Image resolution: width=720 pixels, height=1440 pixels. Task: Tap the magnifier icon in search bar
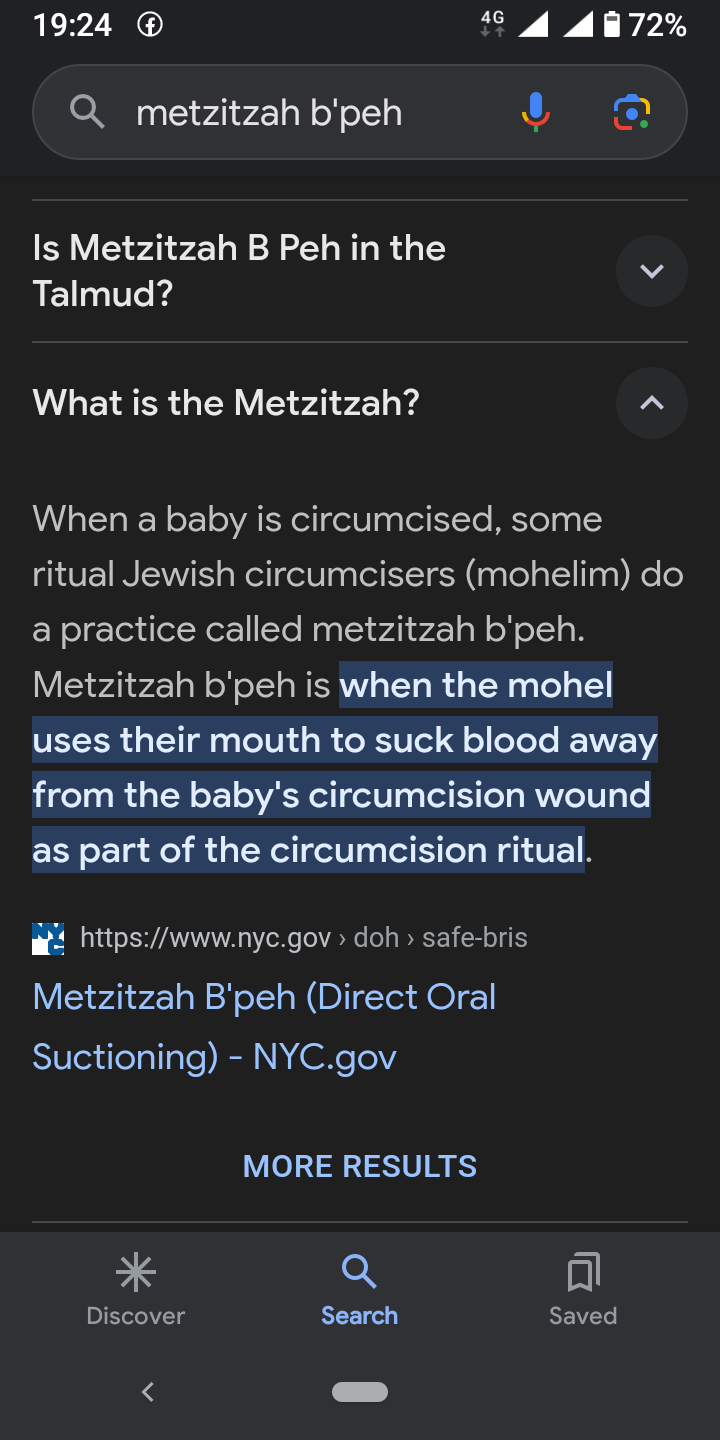pyautogui.click(x=88, y=112)
